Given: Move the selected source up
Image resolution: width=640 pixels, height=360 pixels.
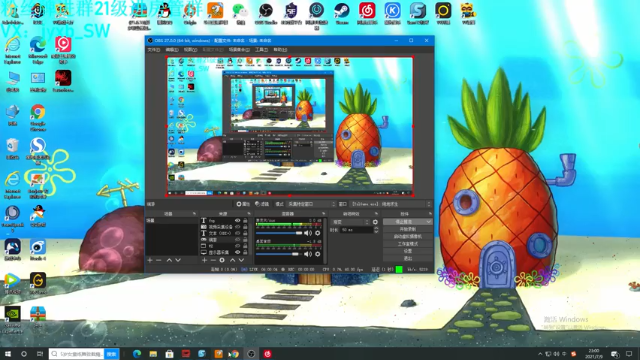Looking at the screenshot, I should pyautogui.click(x=233, y=260).
